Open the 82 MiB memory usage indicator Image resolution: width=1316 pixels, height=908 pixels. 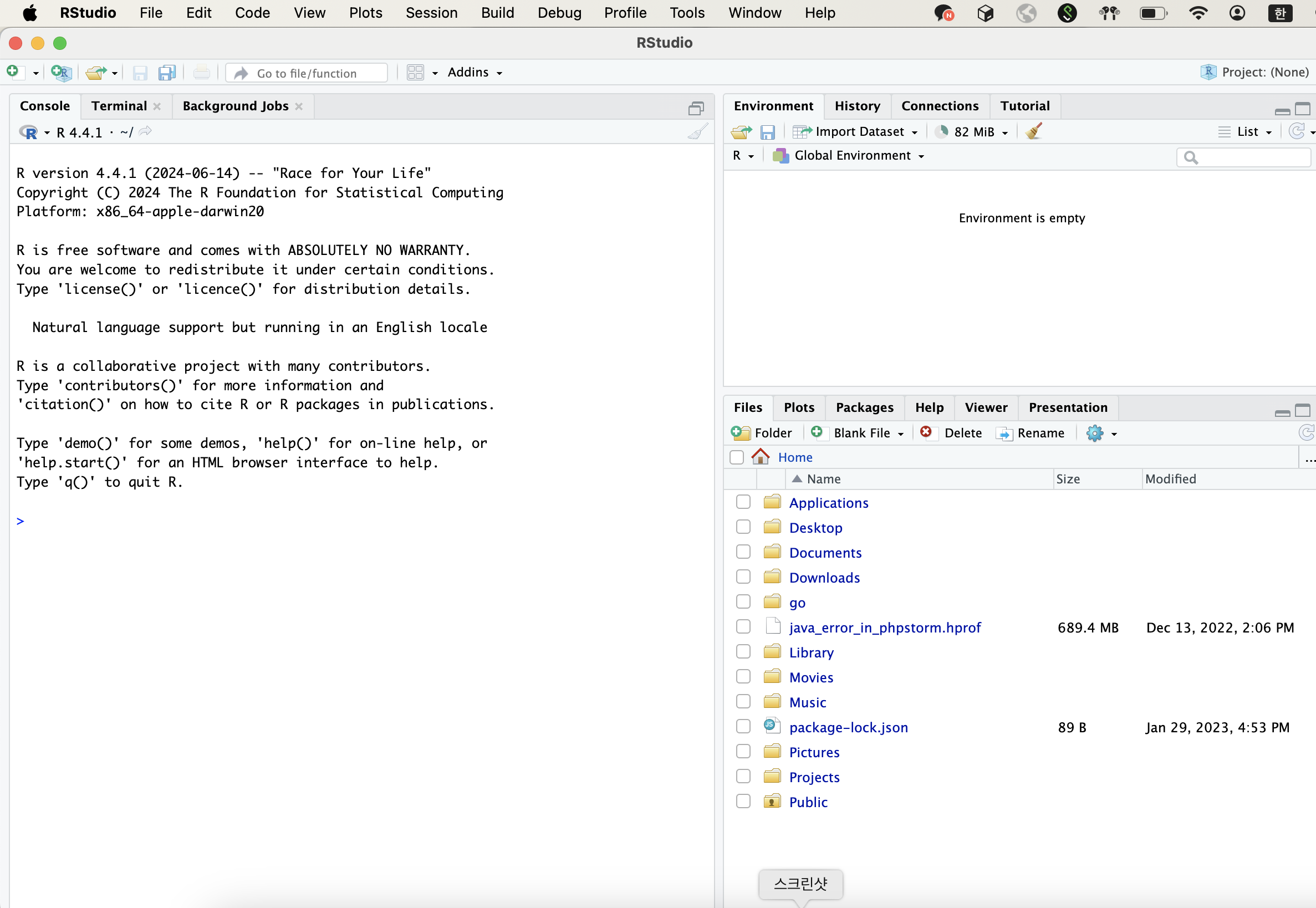973,131
